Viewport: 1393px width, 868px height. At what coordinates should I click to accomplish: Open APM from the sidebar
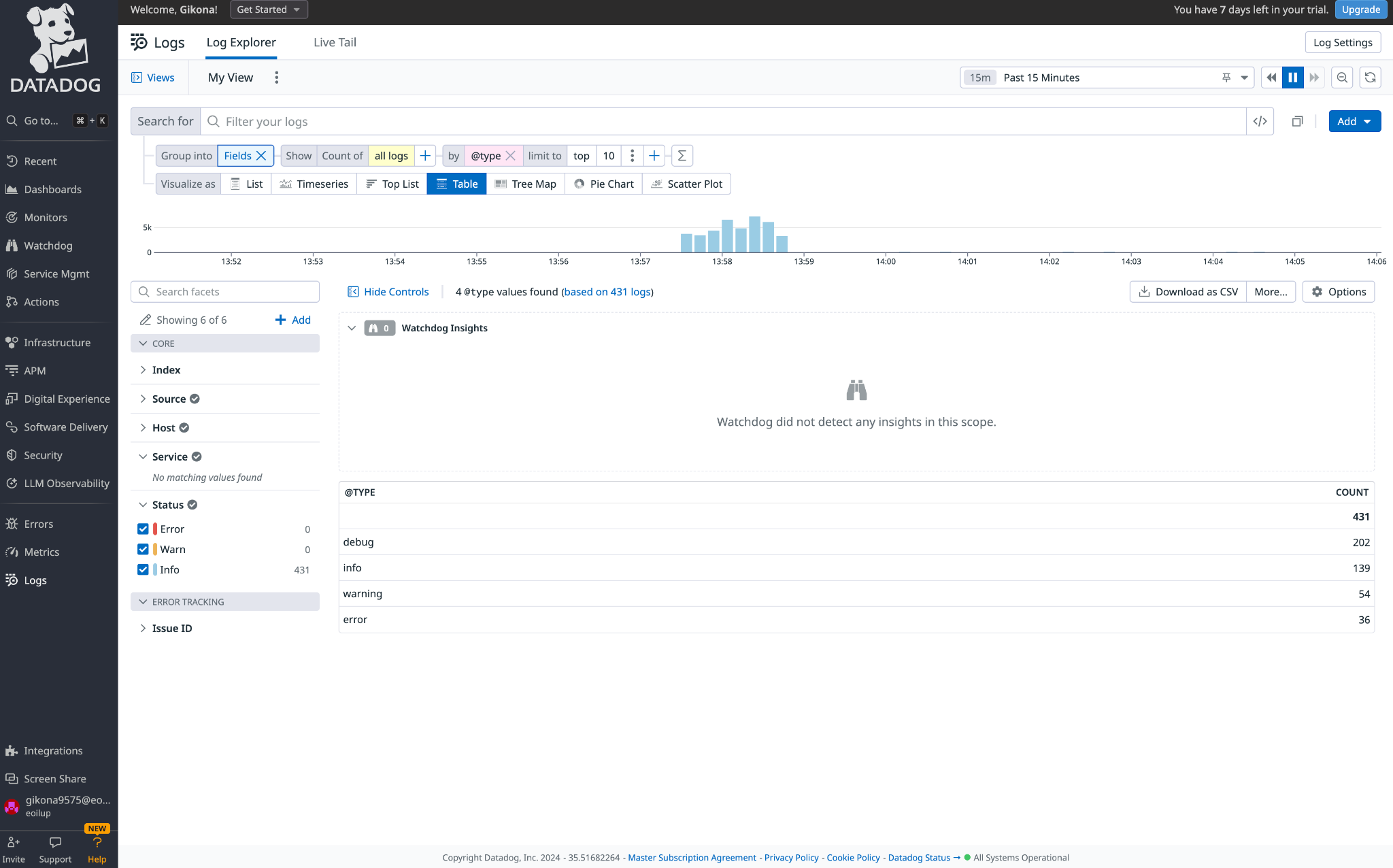pyautogui.click(x=35, y=371)
